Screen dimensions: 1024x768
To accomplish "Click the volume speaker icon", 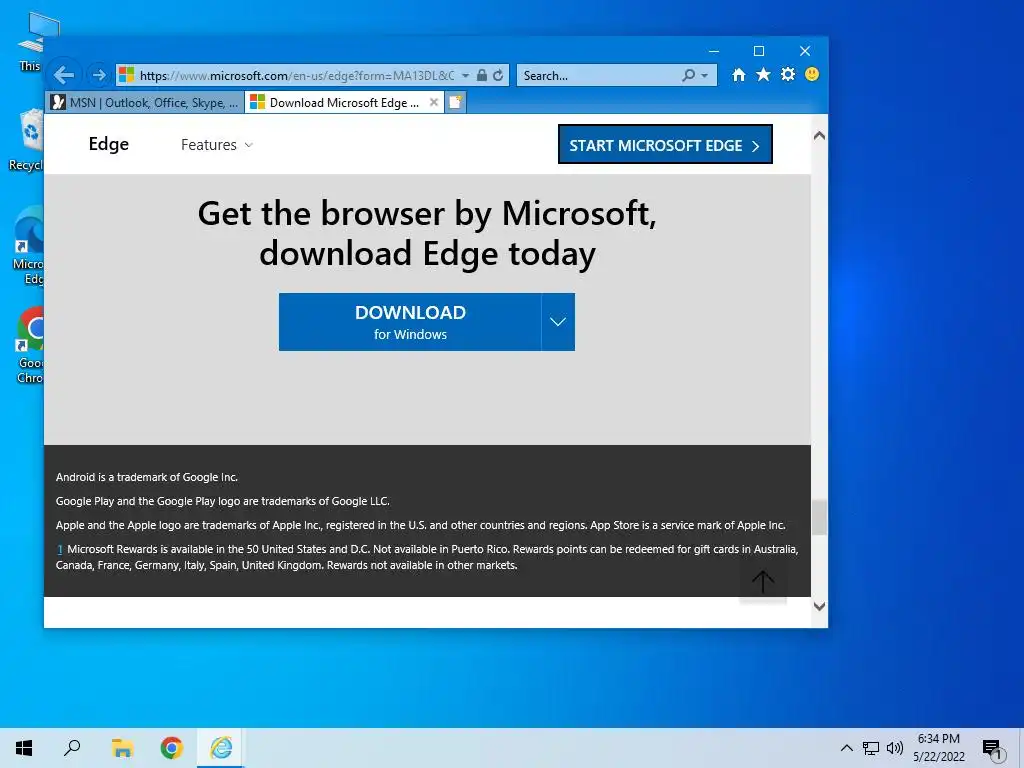I will click(895, 748).
